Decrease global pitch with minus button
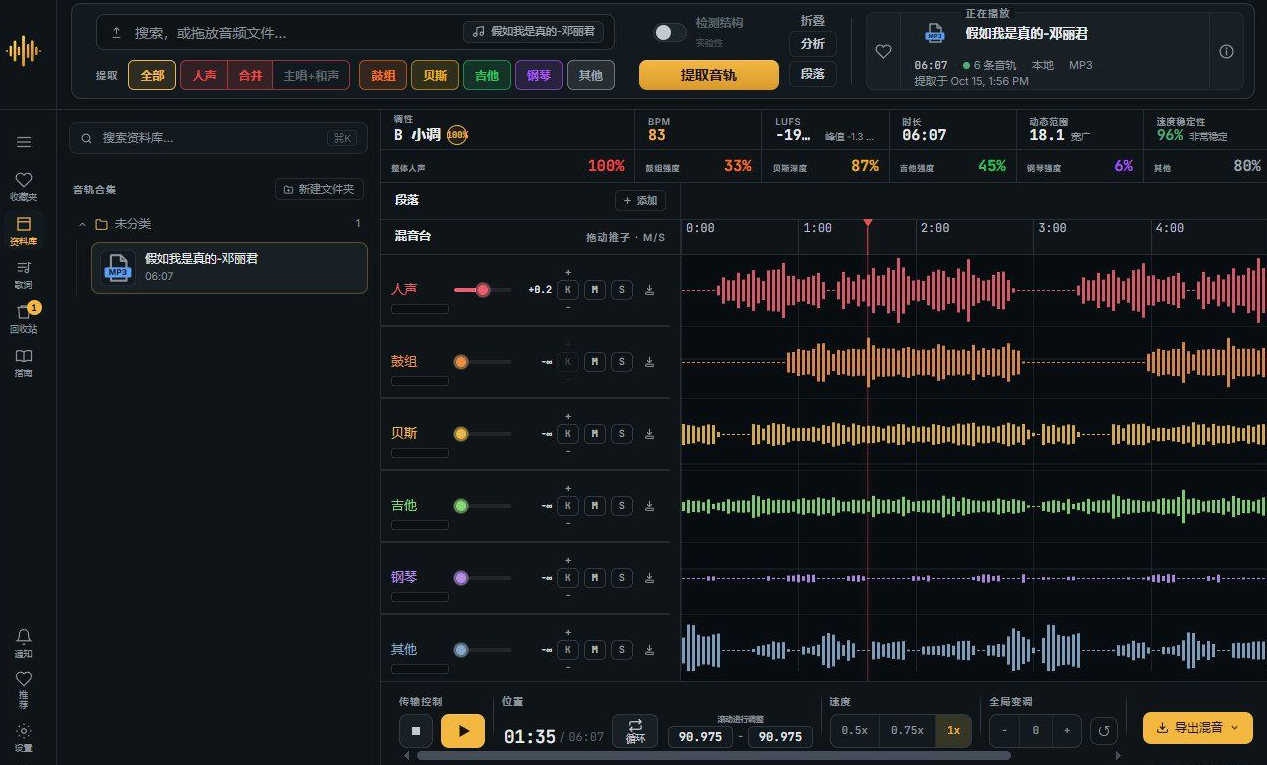 coord(1003,731)
